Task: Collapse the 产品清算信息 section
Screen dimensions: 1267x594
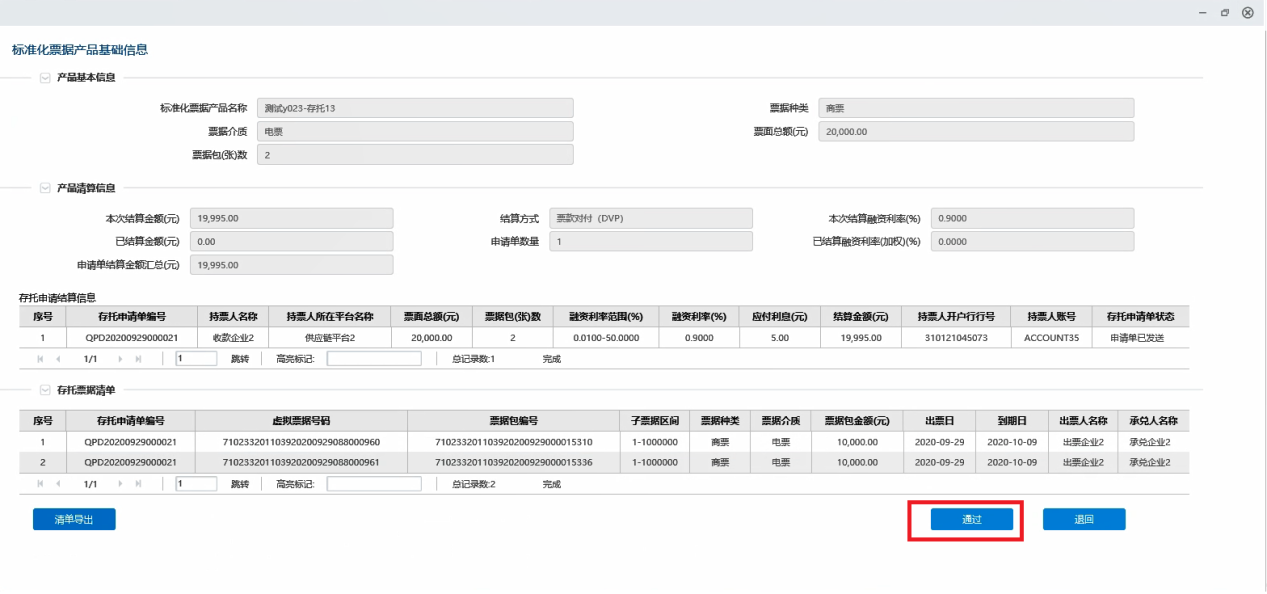Action: tap(45, 187)
